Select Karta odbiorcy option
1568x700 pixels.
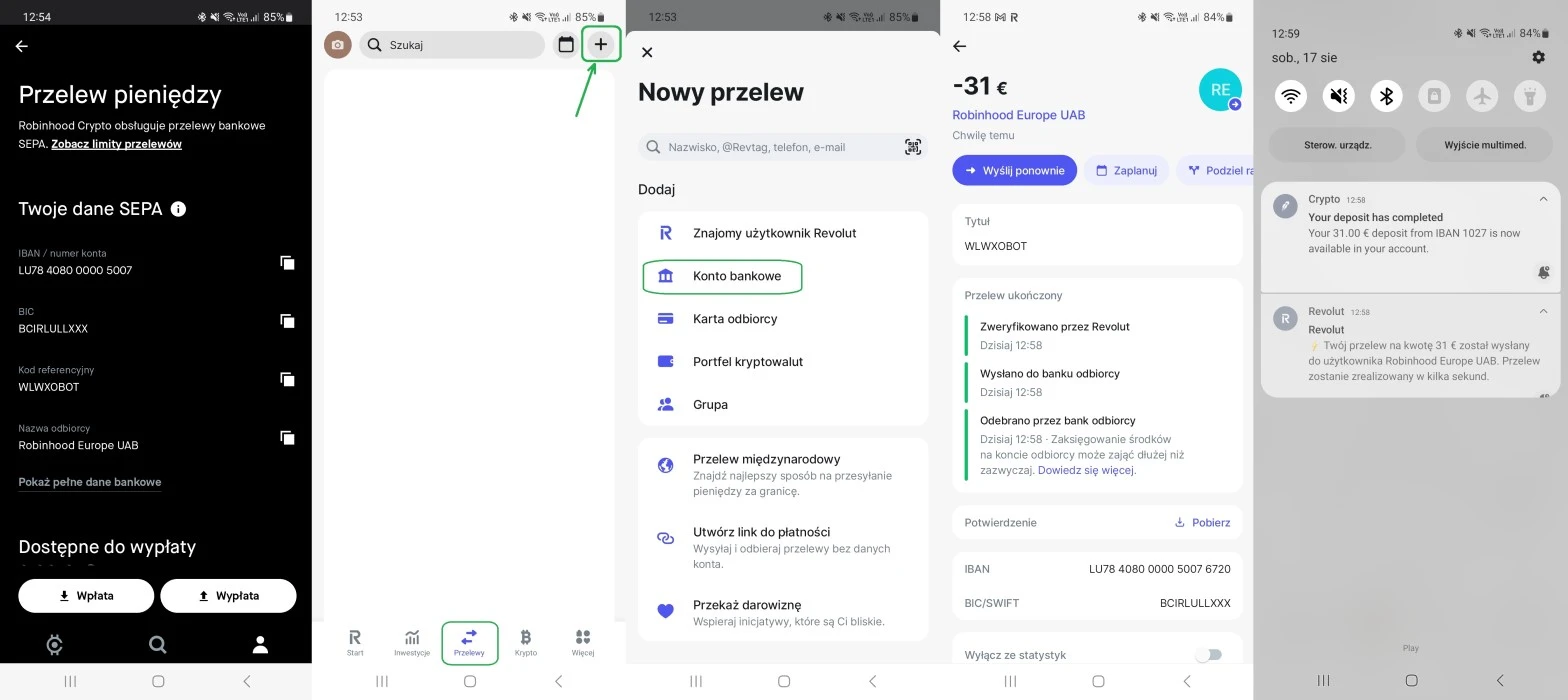(783, 319)
